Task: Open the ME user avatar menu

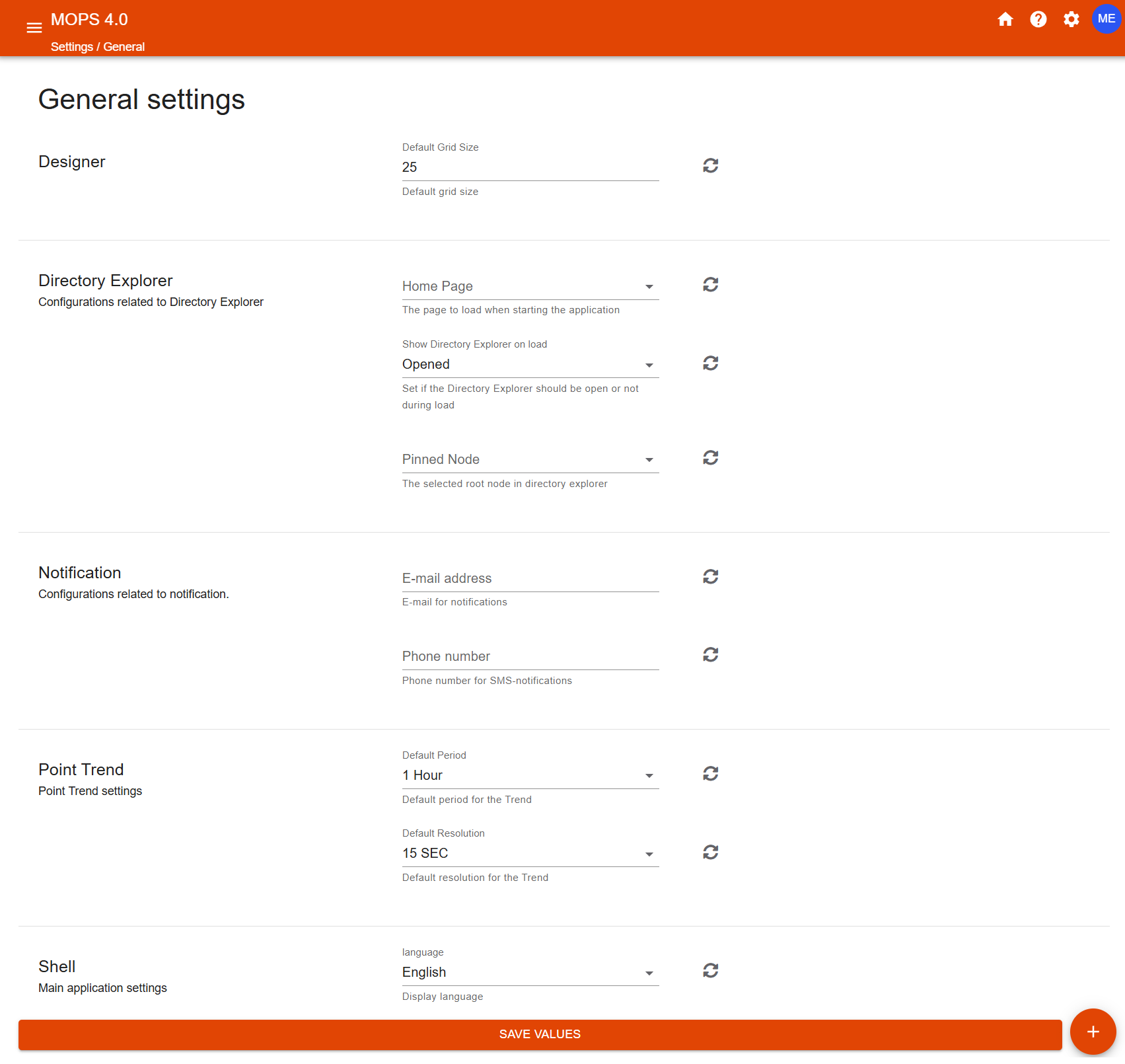Action: (x=1106, y=19)
